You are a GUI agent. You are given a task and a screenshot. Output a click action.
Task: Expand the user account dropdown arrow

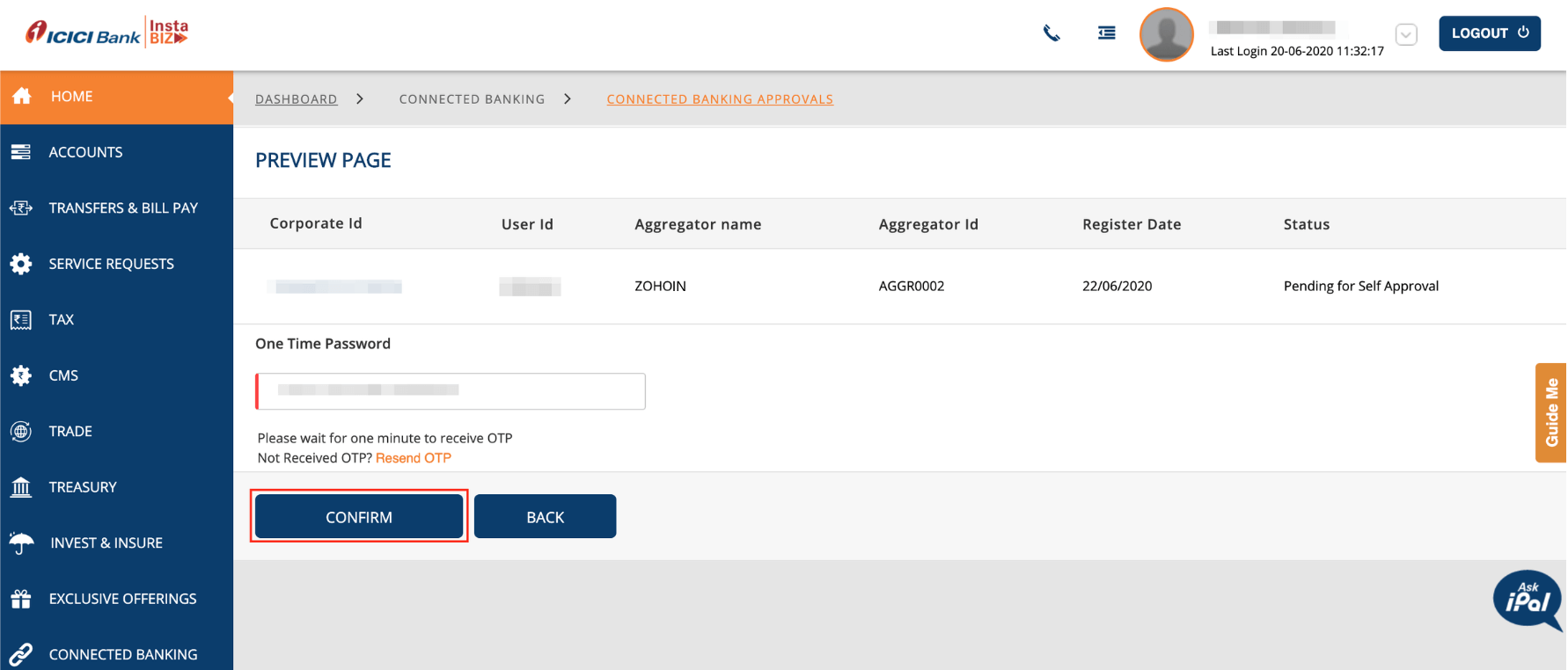click(1406, 35)
